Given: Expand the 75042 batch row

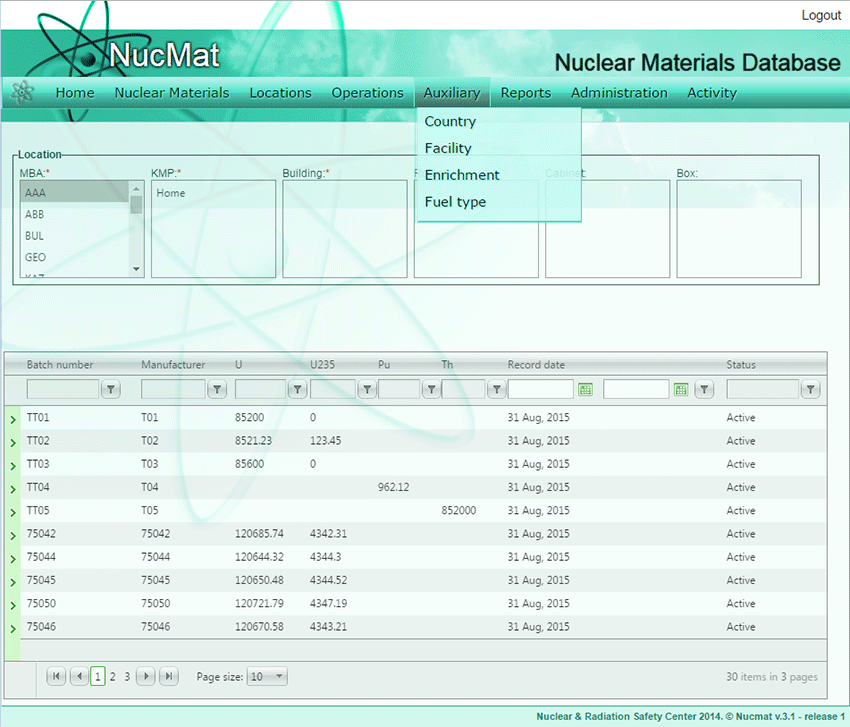Looking at the screenshot, I should click(x=12, y=535).
